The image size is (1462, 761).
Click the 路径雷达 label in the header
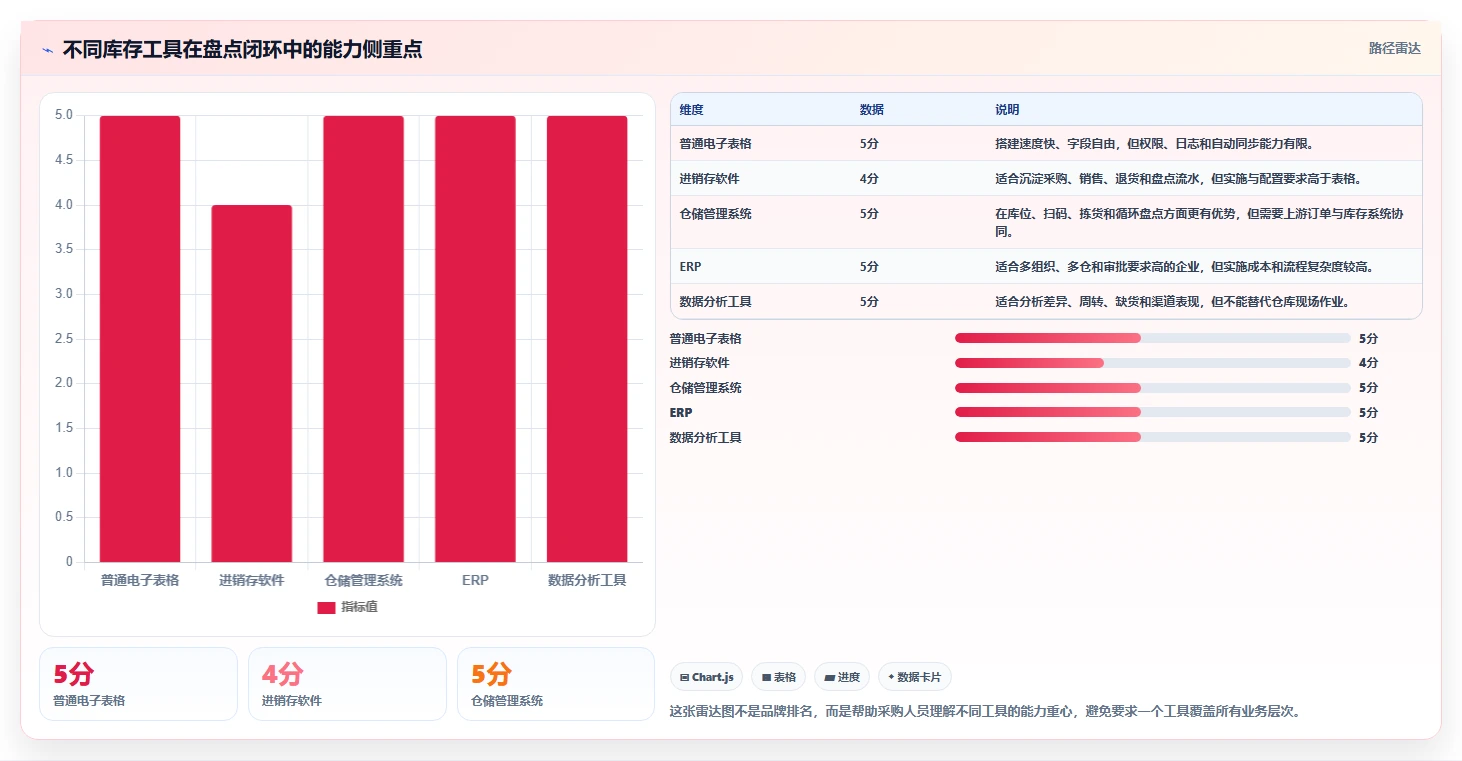pyautogui.click(x=1394, y=48)
